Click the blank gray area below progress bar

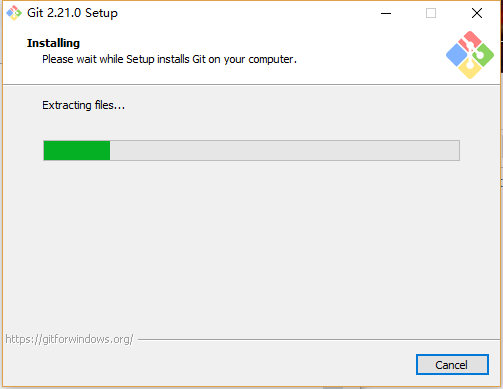251,247
